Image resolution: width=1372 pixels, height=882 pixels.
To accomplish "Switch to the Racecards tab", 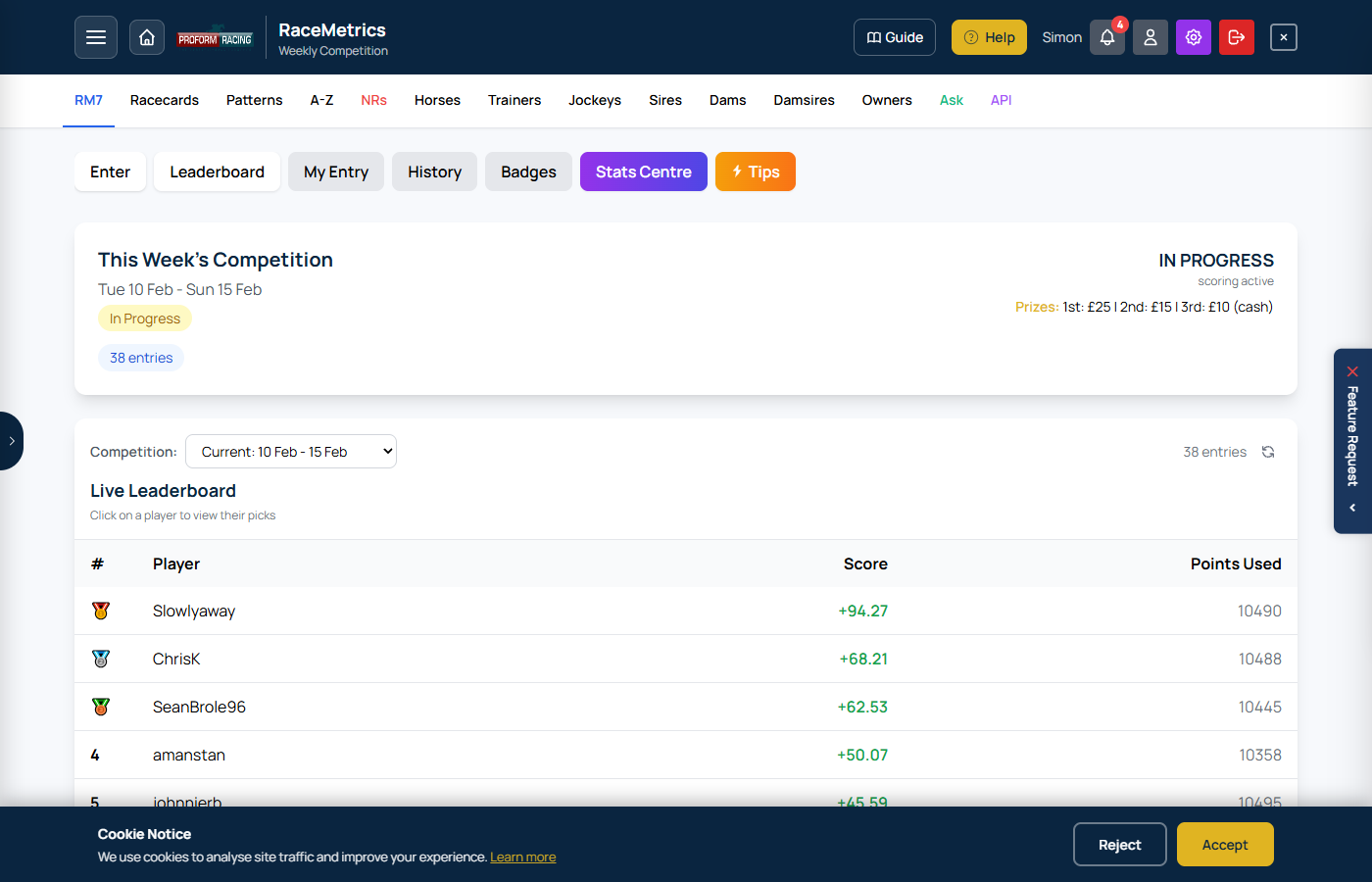I will point(165,100).
